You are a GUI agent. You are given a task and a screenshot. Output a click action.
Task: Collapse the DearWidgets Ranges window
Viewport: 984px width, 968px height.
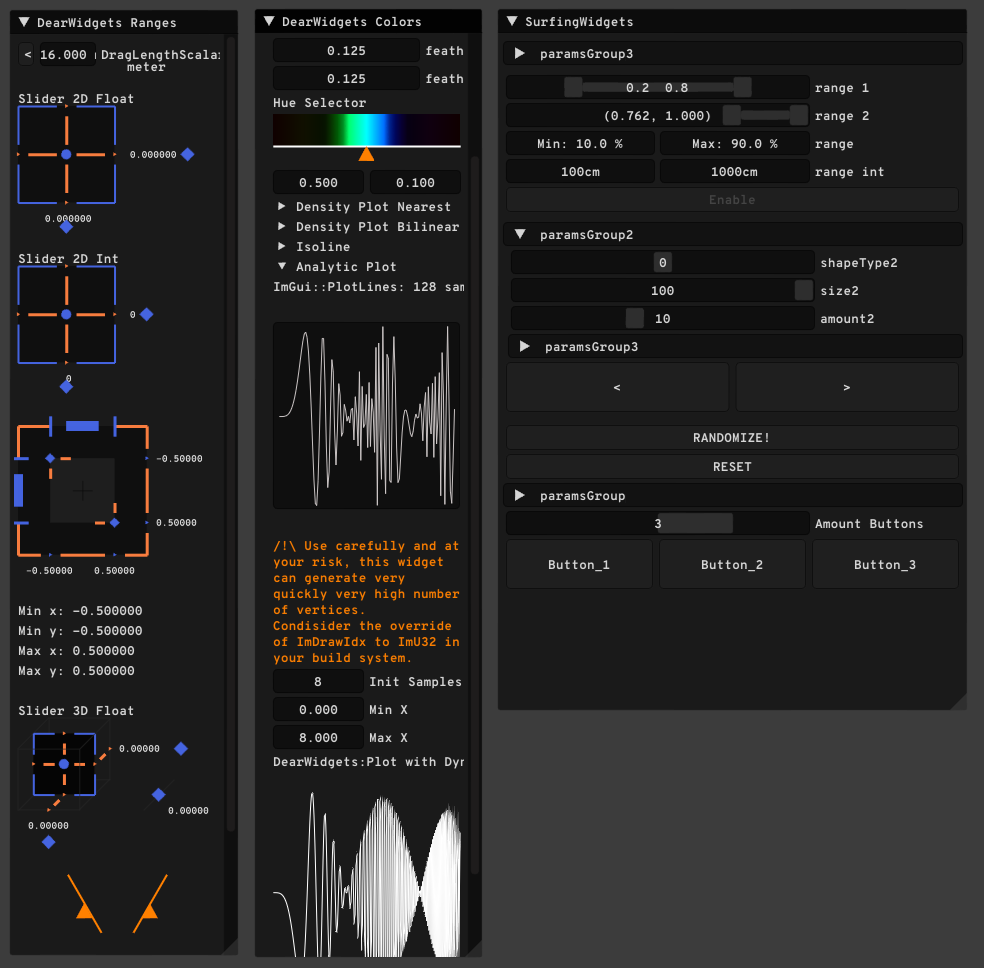click(24, 22)
